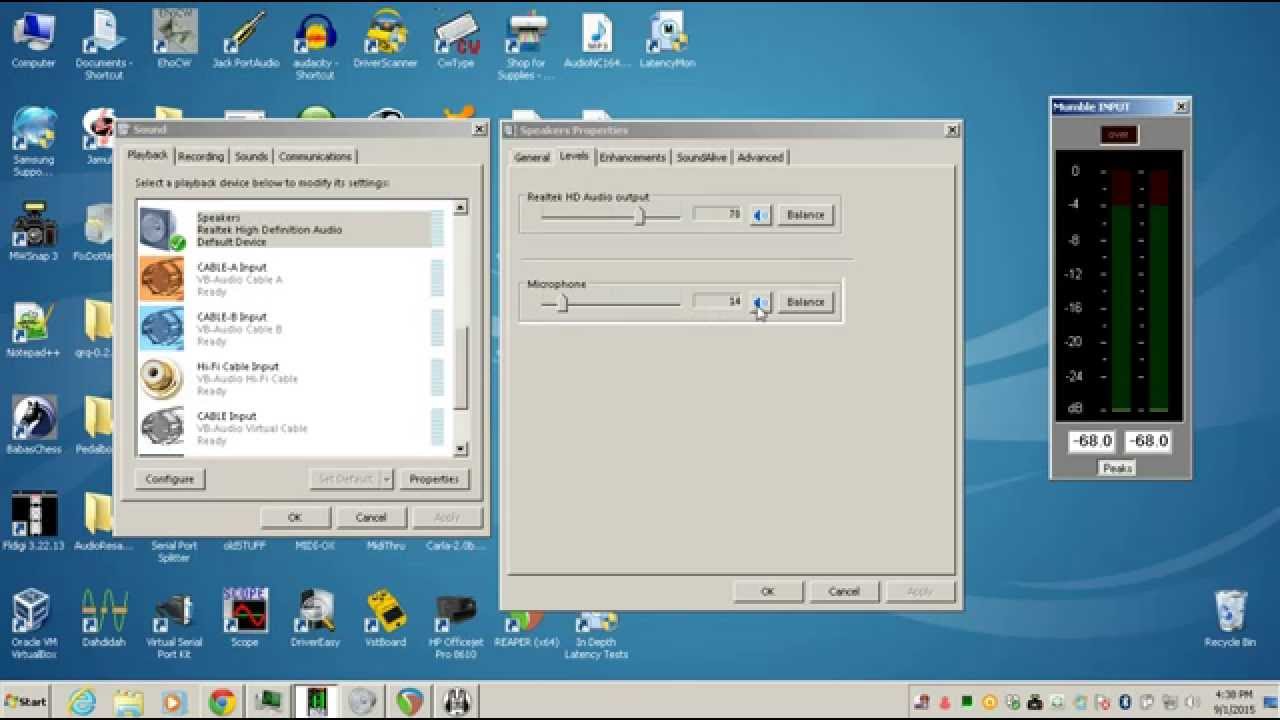Select the CABLE-B Input device icon
Viewport: 1280px width, 720px height.
coord(162,328)
